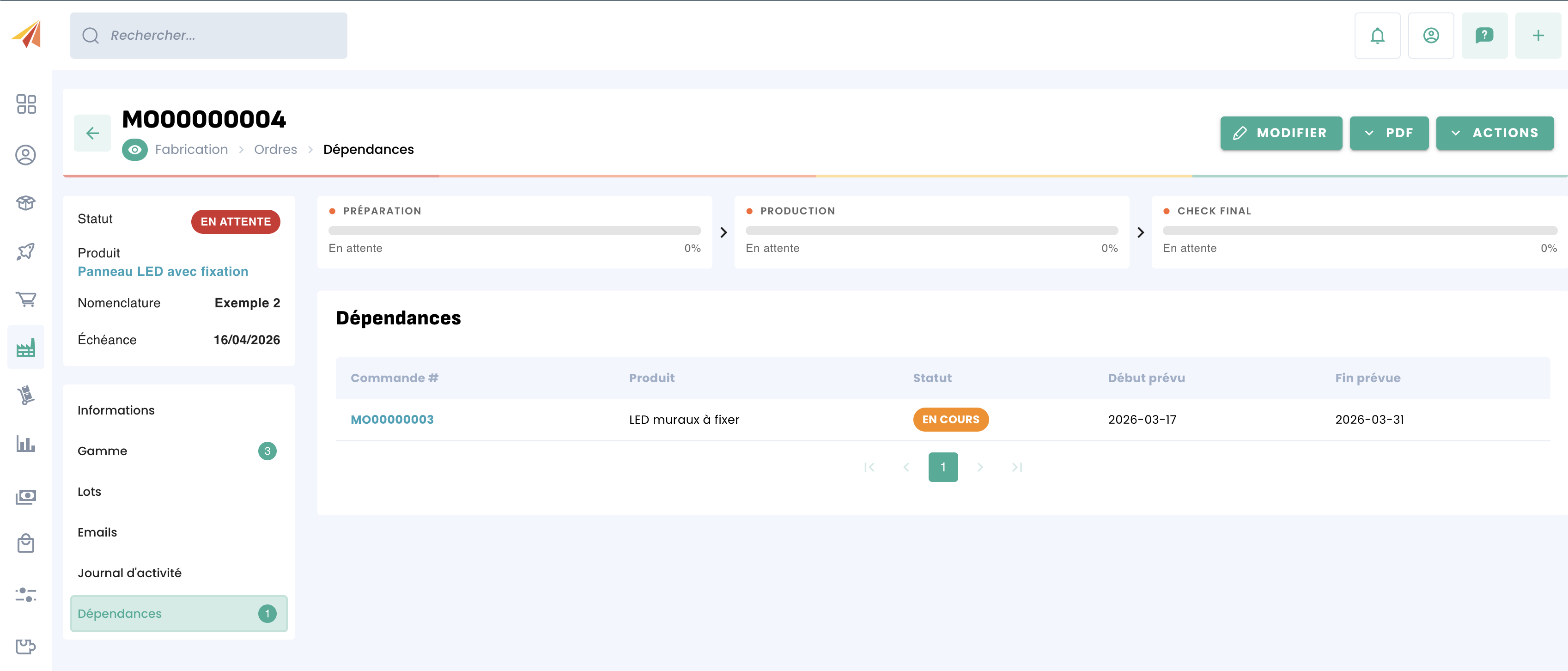The height and width of the screenshot is (671, 1568).
Task: Click the Production progress bar
Action: [x=931, y=231]
